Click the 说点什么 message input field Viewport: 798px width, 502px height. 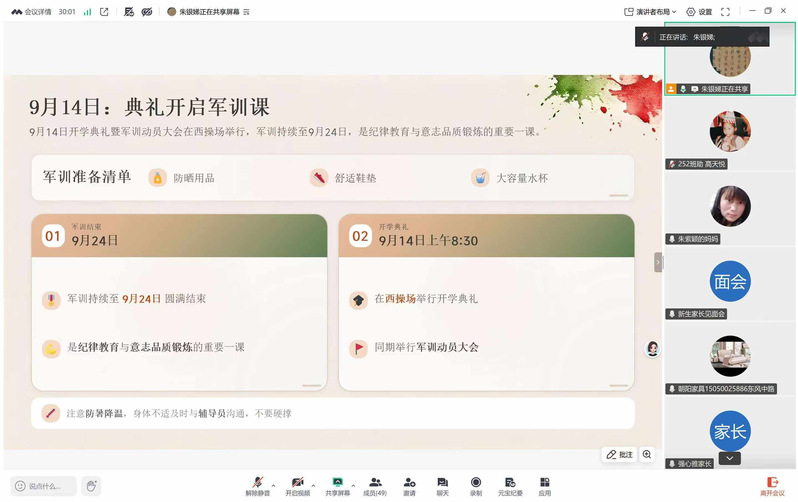44,486
